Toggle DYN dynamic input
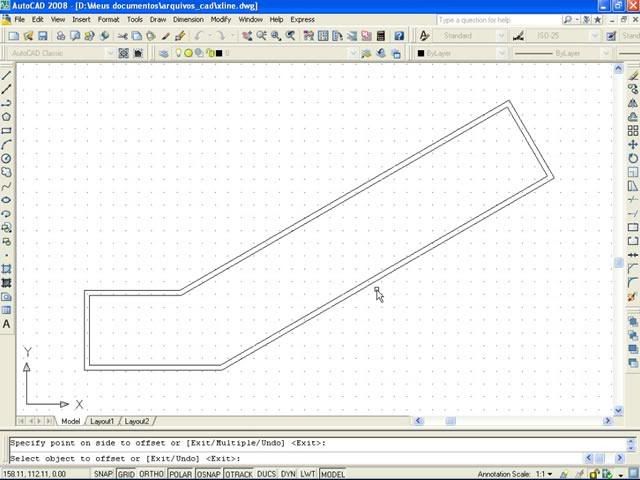Image resolution: width=640 pixels, height=480 pixels. [x=288, y=474]
